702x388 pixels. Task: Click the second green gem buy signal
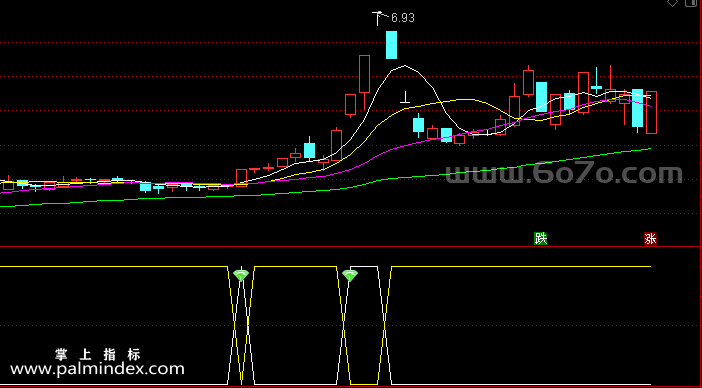pos(350,275)
